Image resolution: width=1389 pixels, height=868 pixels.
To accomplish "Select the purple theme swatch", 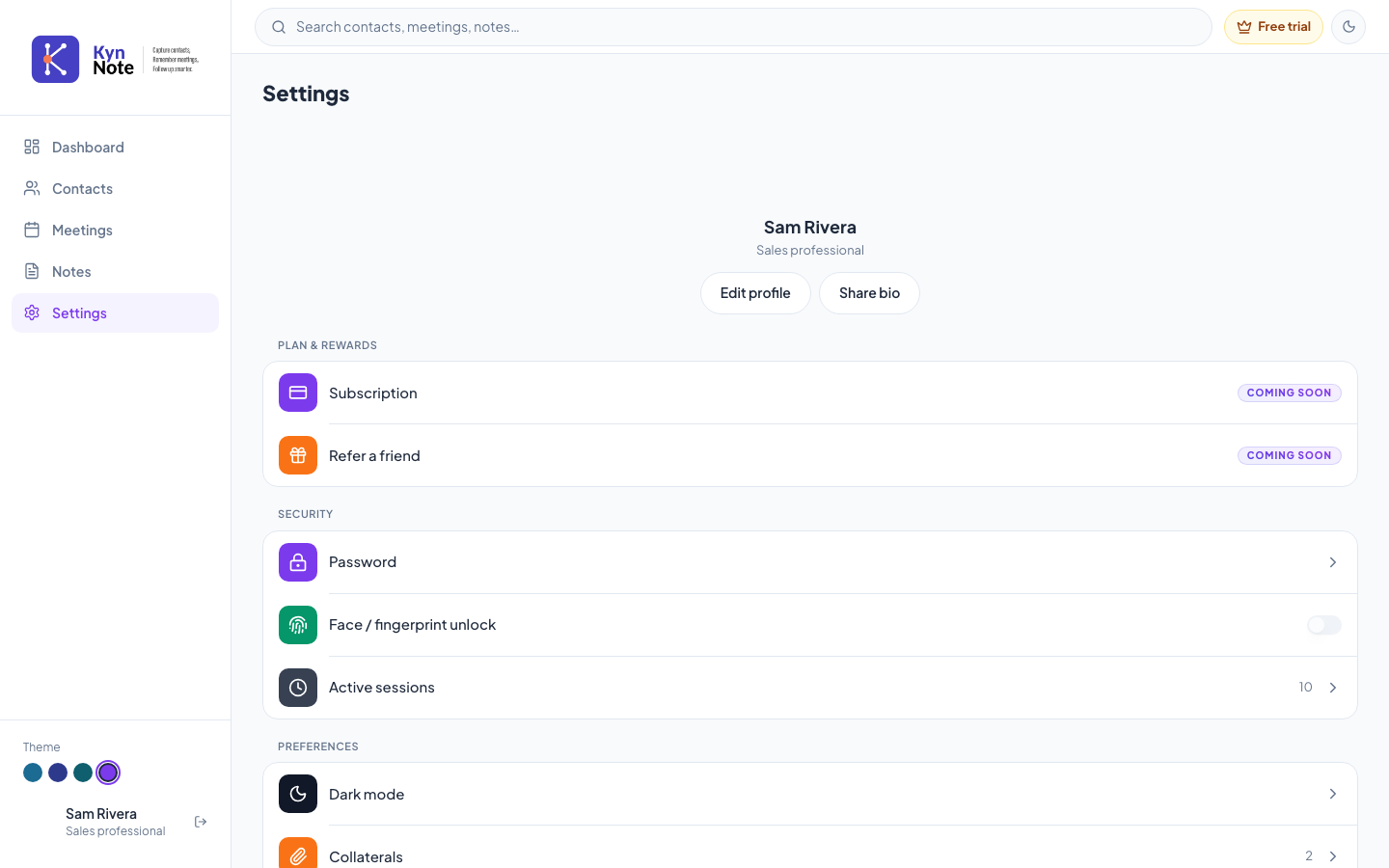I will pos(108,773).
